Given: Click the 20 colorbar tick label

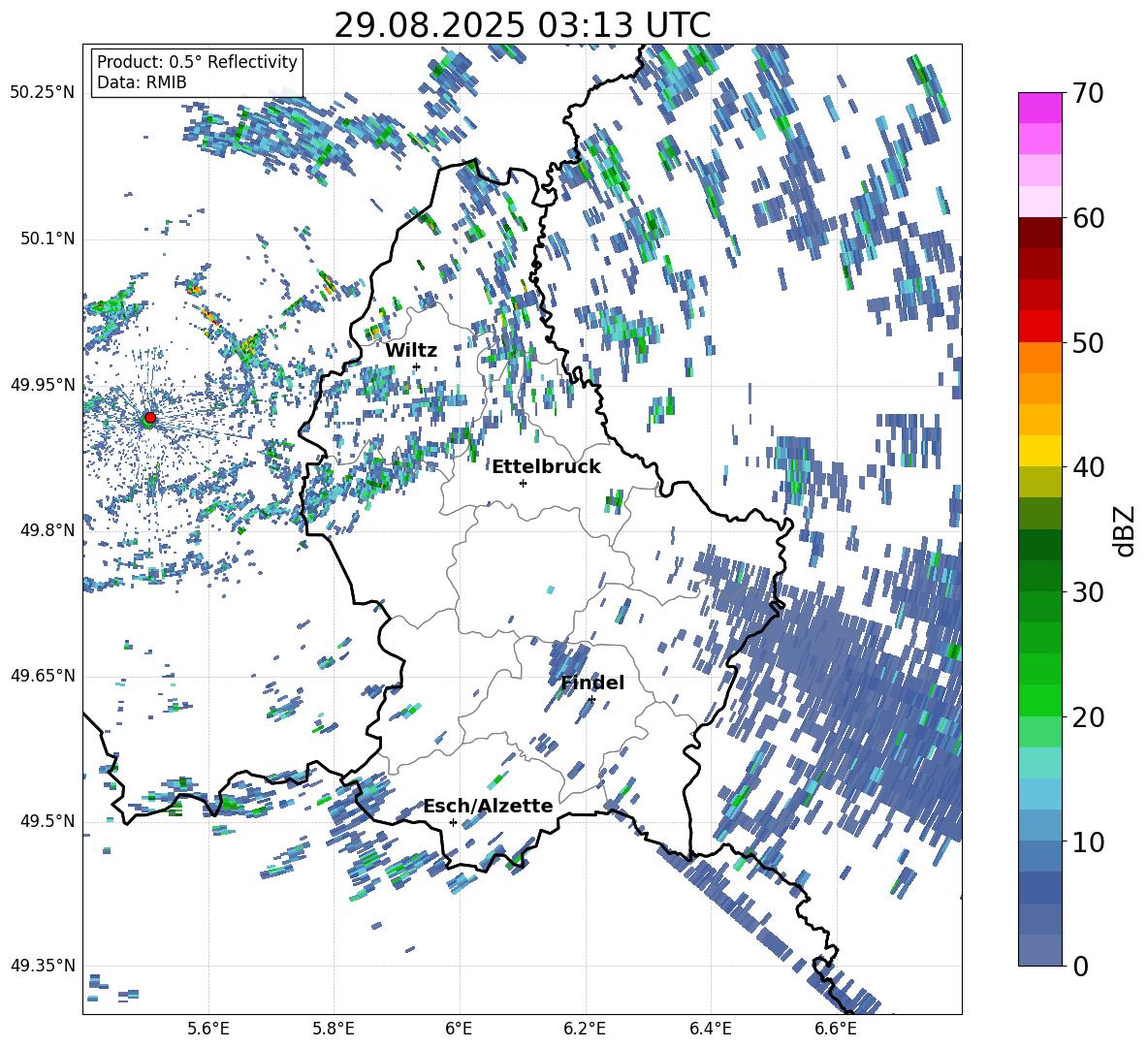Looking at the screenshot, I should 1088,717.
